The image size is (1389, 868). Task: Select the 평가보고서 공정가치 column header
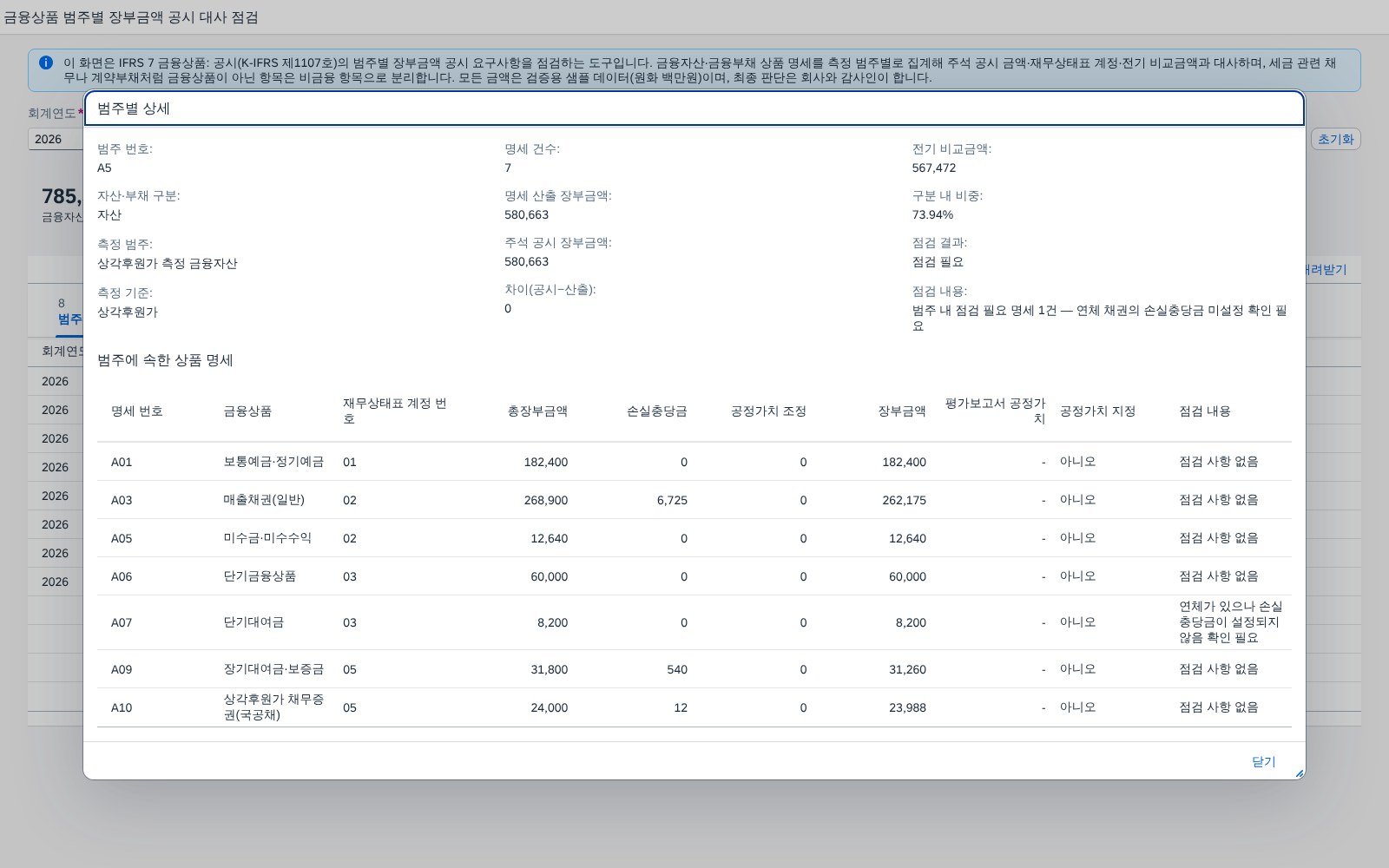click(x=995, y=411)
